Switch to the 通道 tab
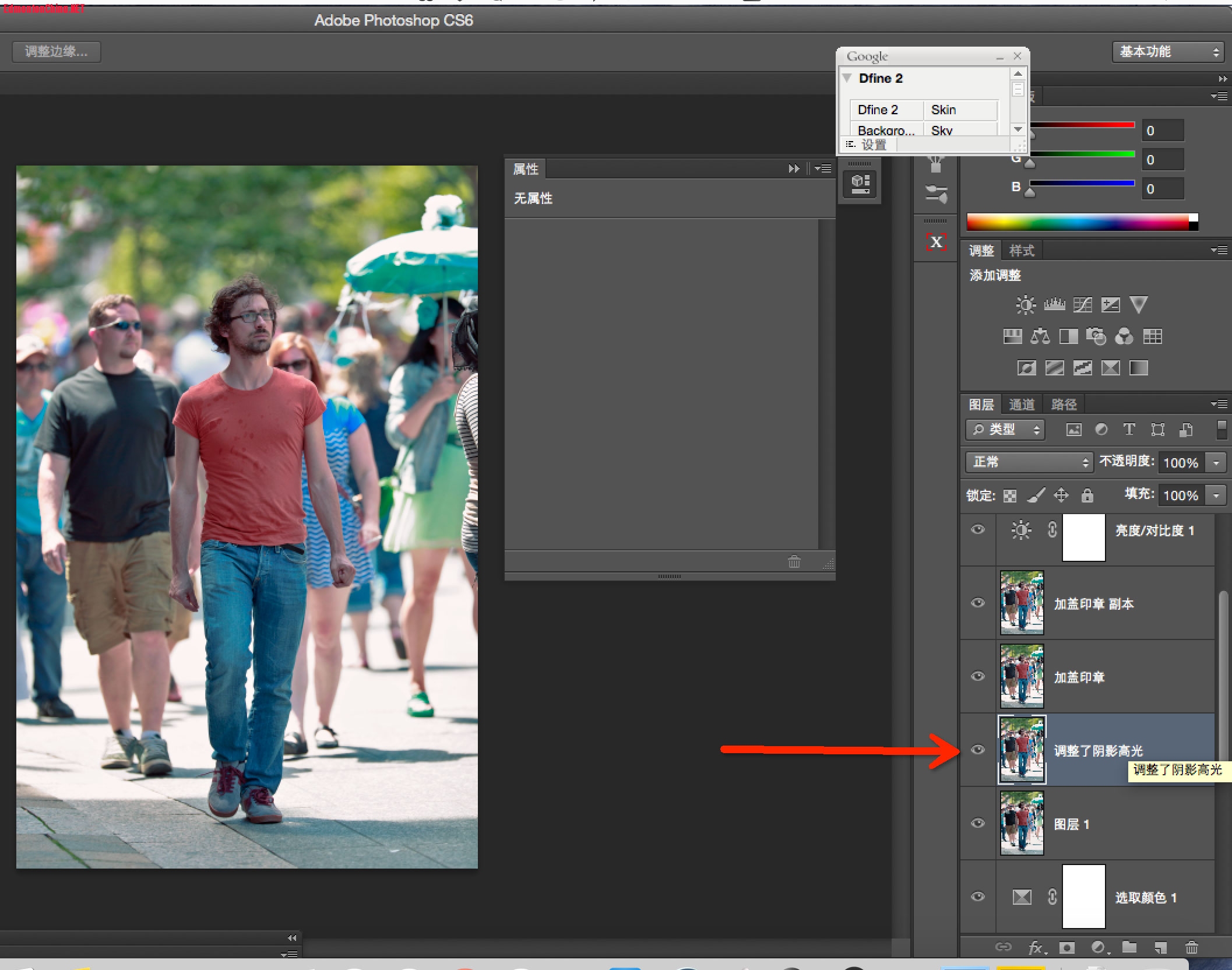 (x=1021, y=405)
